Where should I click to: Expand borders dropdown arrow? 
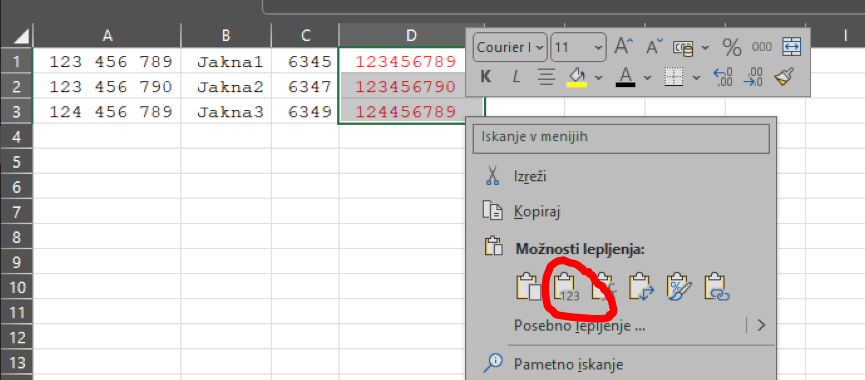tap(696, 77)
